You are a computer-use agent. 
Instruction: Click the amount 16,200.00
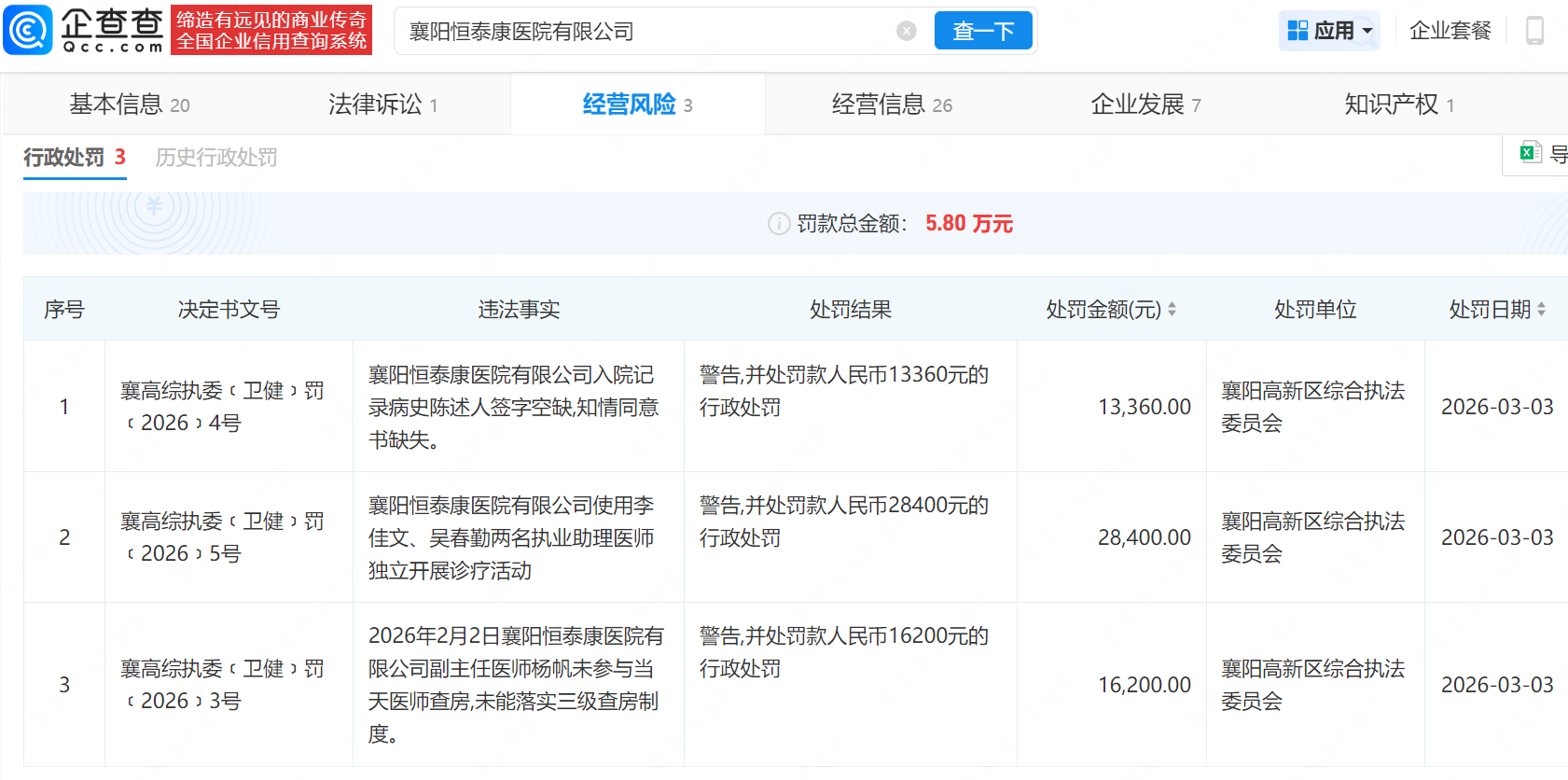(1145, 685)
